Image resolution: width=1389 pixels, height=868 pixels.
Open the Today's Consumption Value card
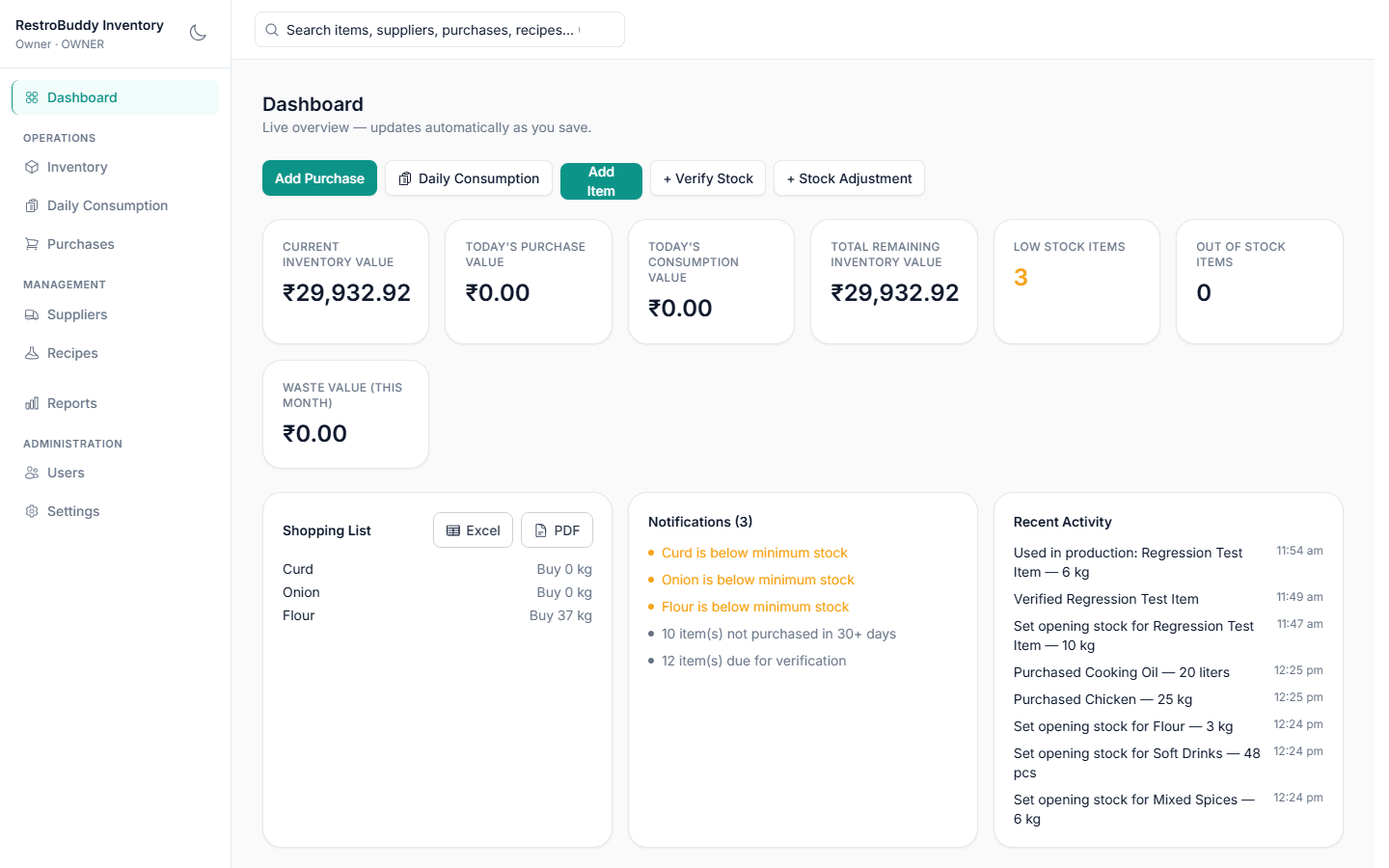711,282
